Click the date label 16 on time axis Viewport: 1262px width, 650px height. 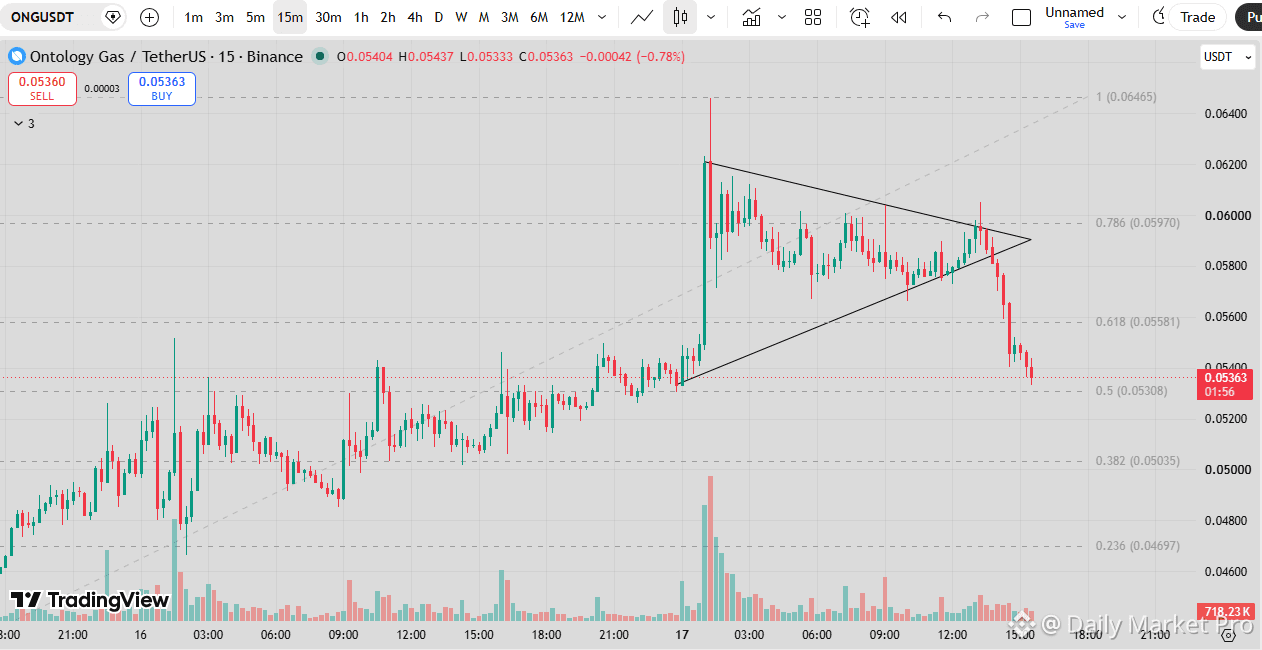(x=140, y=635)
